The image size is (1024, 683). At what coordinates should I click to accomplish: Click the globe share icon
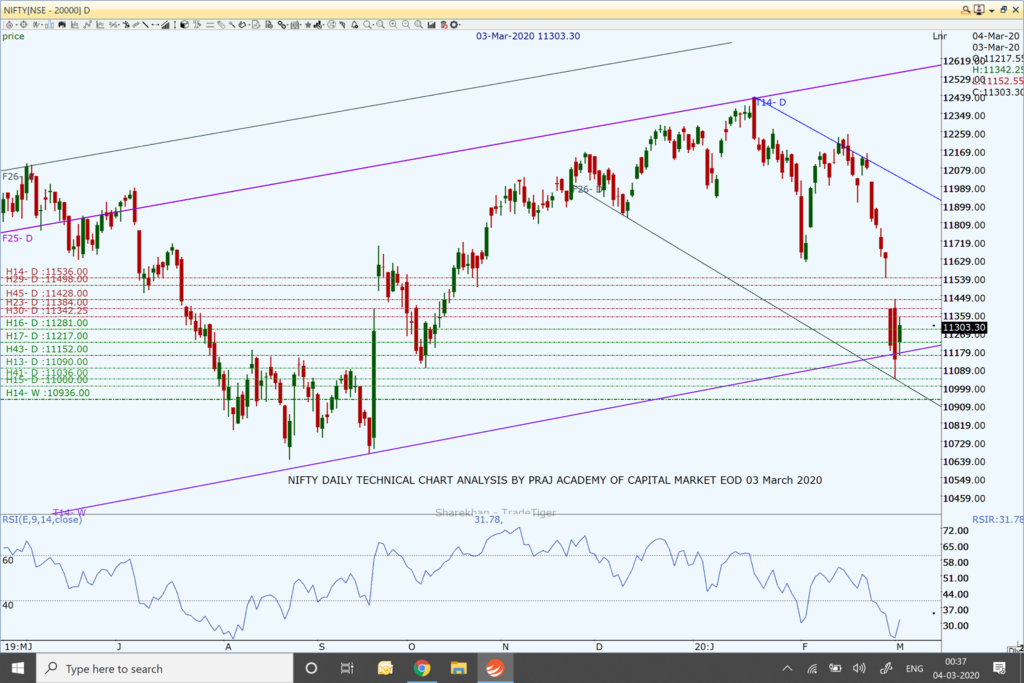coord(331,25)
